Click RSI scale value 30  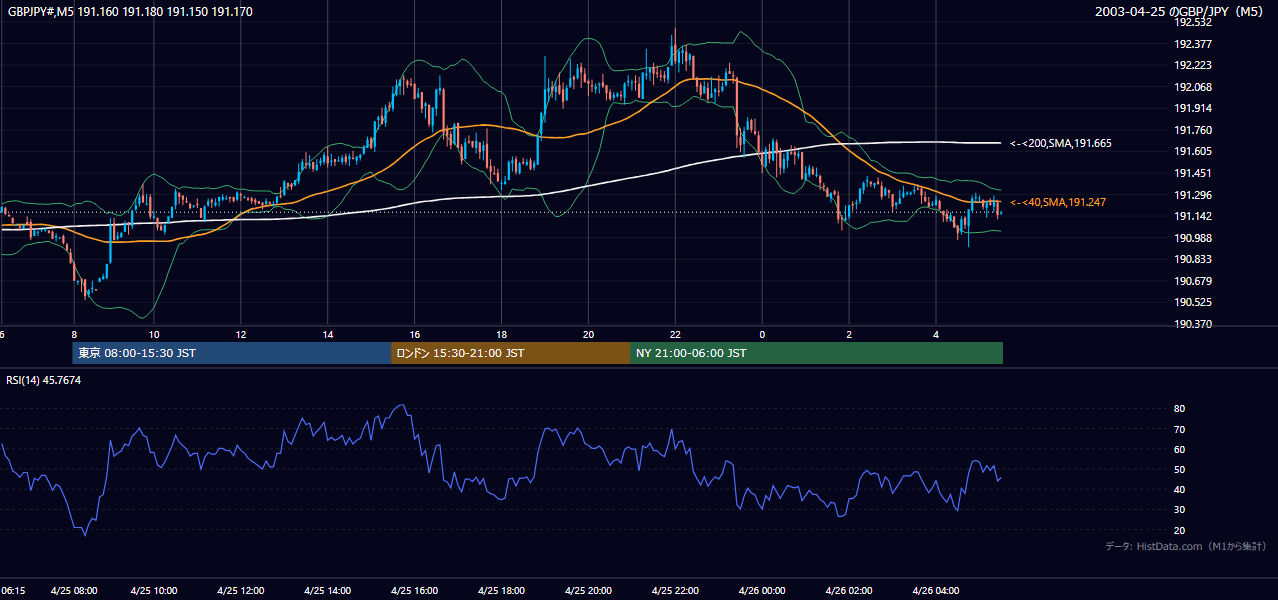[1179, 510]
